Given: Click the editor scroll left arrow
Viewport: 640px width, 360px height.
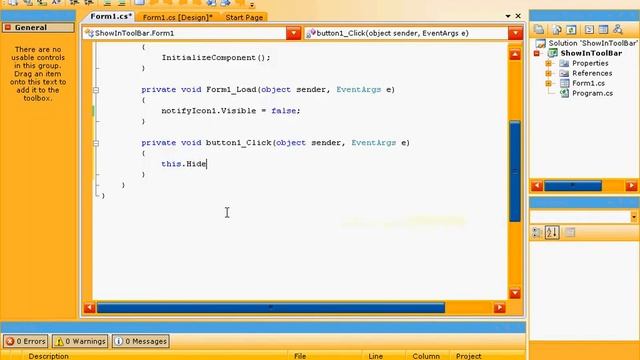Looking at the screenshot, I should [89, 308].
